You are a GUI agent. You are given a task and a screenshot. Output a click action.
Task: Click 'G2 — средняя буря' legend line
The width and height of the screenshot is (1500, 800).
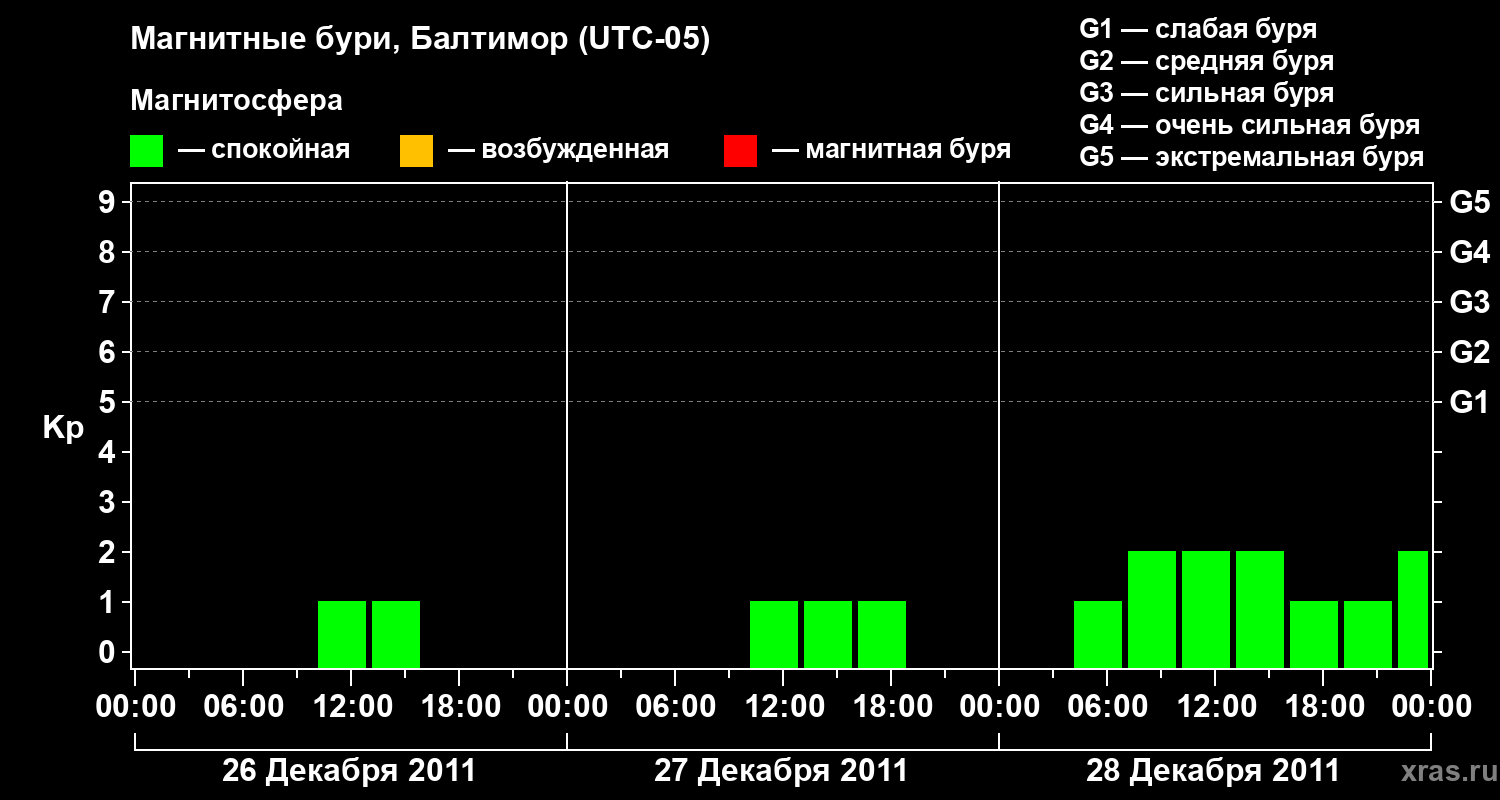click(x=1206, y=61)
